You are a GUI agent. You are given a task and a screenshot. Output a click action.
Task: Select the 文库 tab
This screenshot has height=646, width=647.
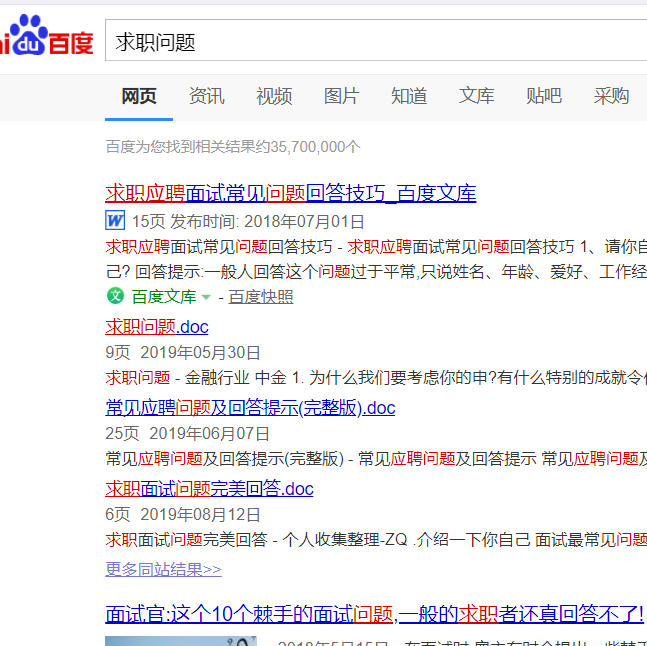point(476,96)
